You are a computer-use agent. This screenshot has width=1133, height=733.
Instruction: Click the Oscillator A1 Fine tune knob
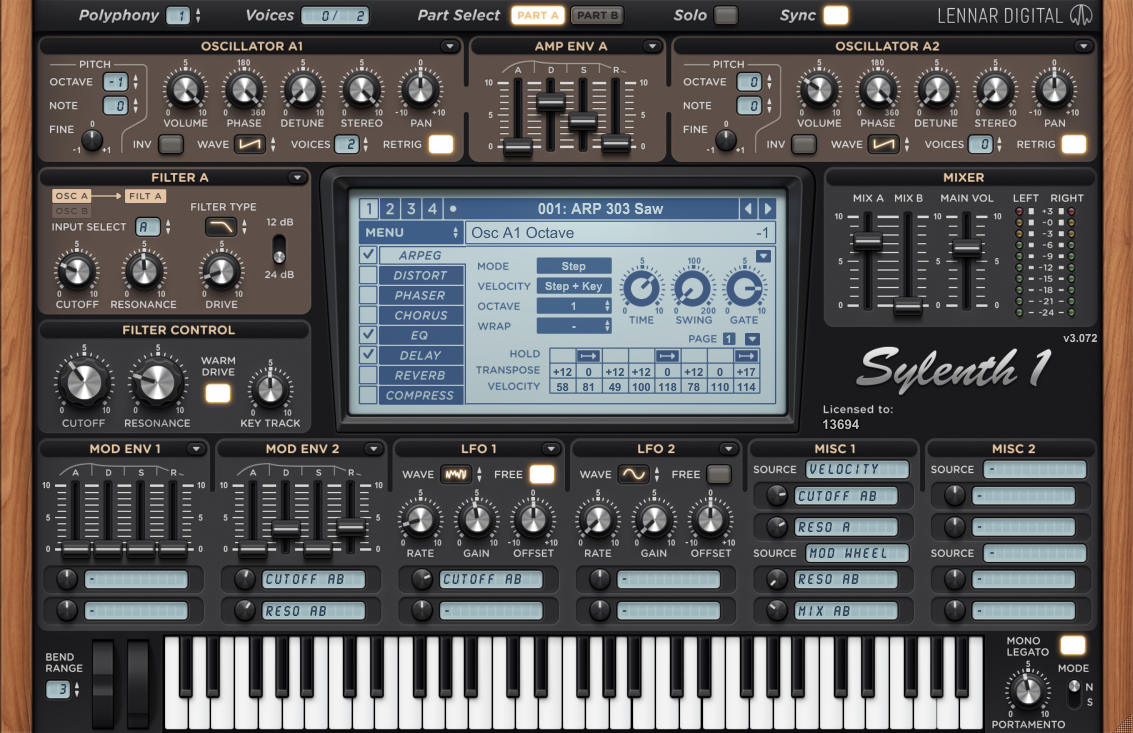92,140
